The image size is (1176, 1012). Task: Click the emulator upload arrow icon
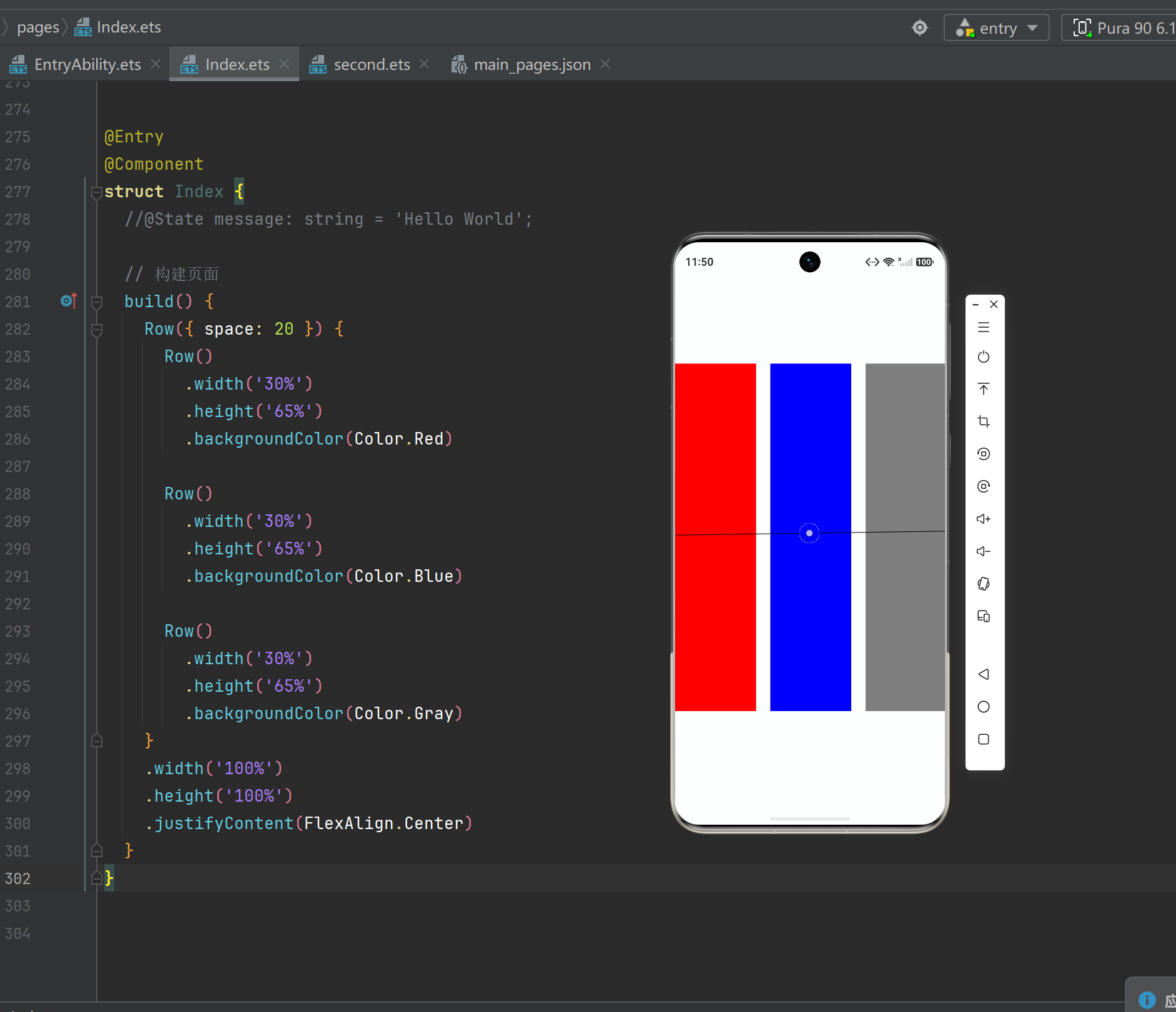984,389
